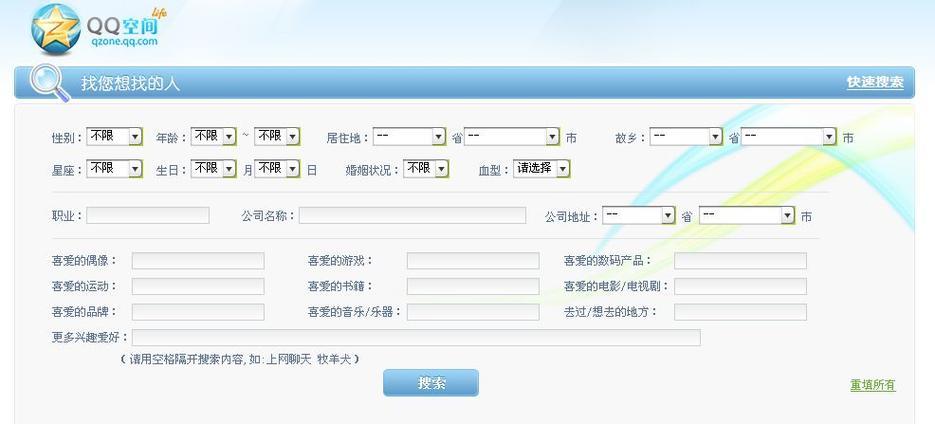935x424 pixels.
Task: Focus the 喜爱的游戏 input field
Action: coord(473,261)
